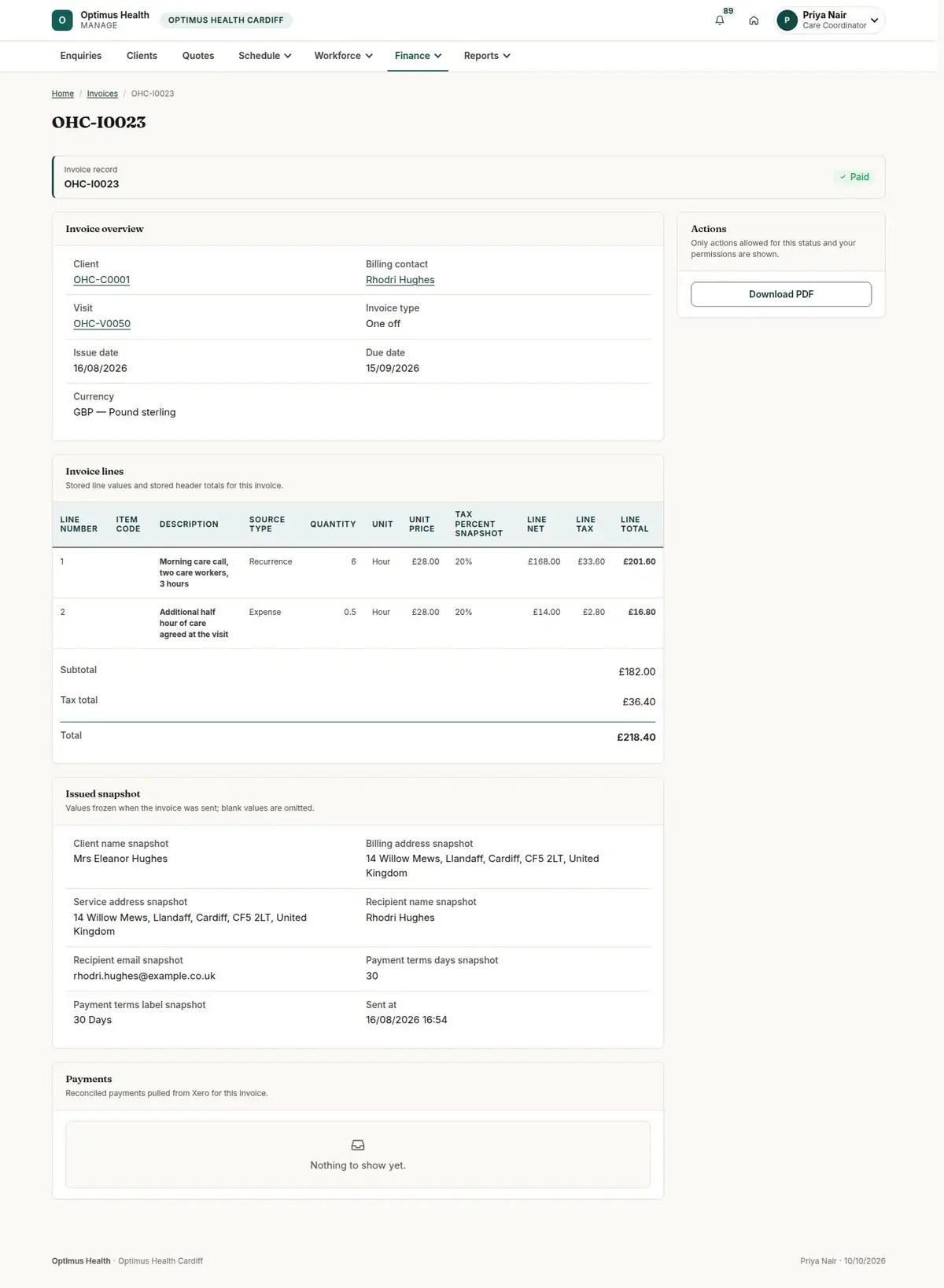The height and width of the screenshot is (1288, 944).
Task: Click the line net value £168.00
Action: tap(544, 561)
